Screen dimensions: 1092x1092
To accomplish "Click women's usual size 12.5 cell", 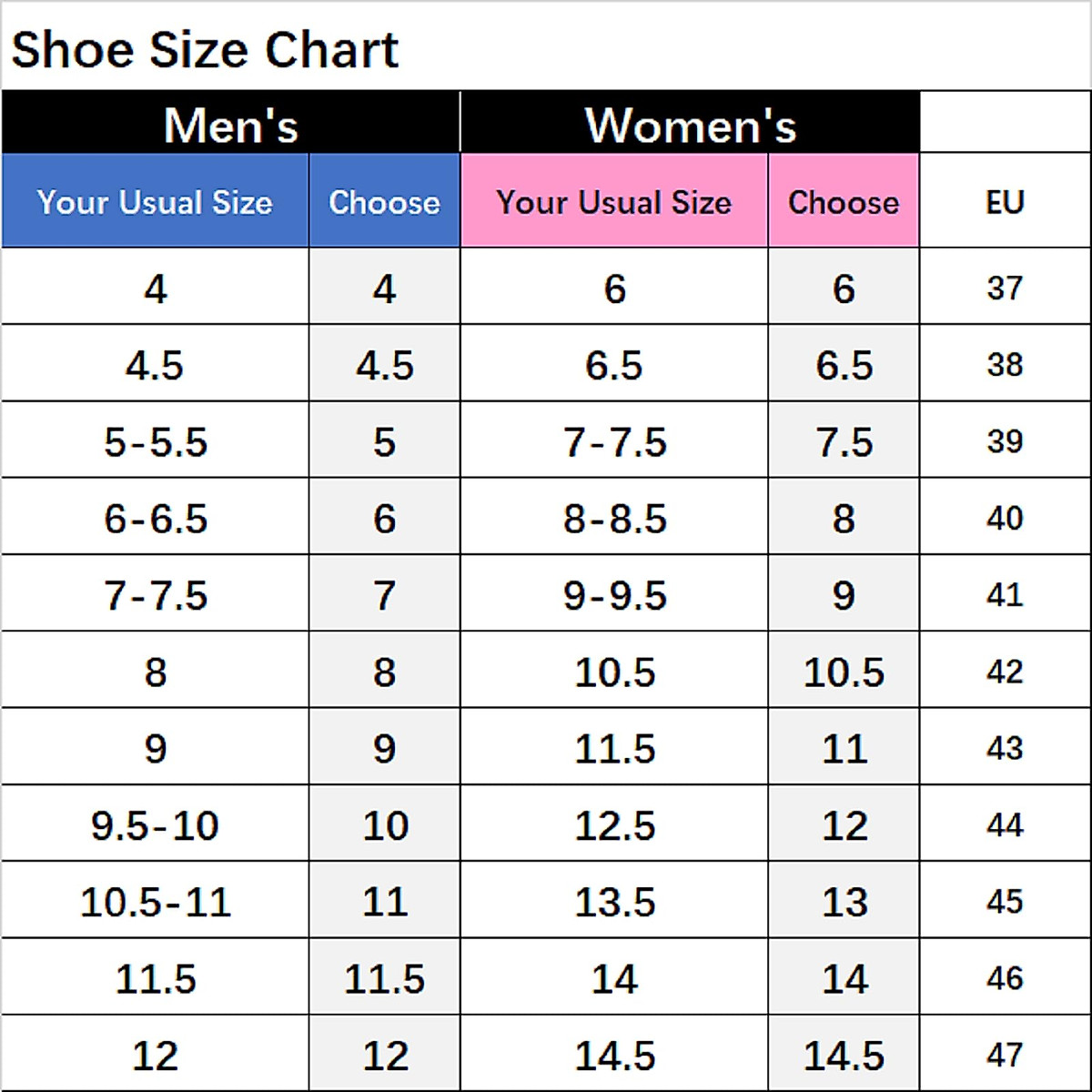I will pyautogui.click(x=614, y=825).
